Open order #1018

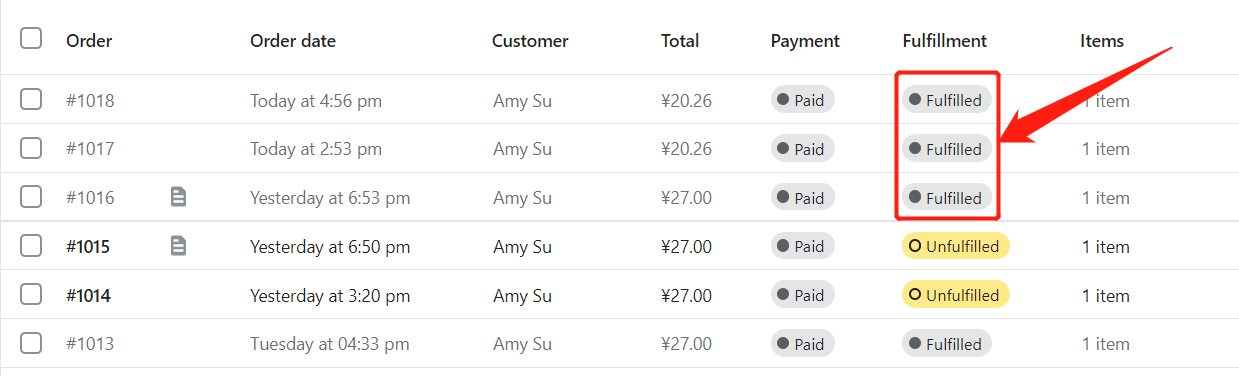pos(90,101)
